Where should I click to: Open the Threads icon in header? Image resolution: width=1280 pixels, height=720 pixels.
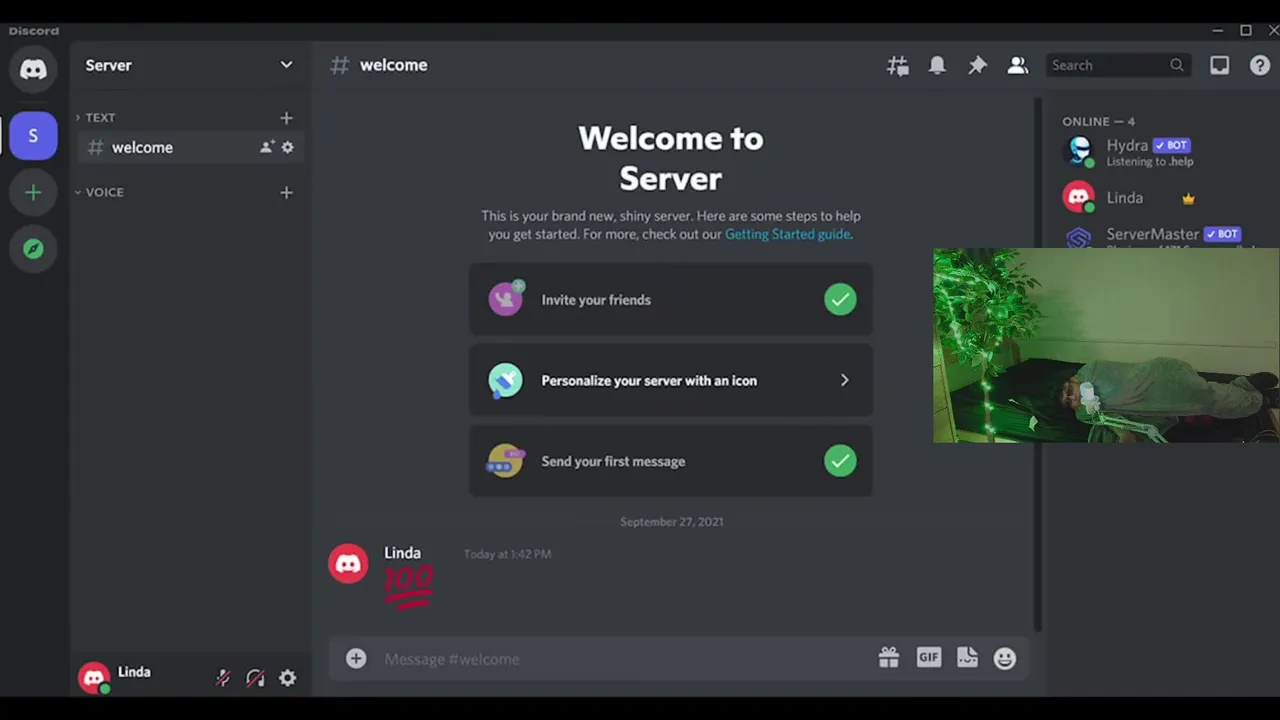[898, 66]
